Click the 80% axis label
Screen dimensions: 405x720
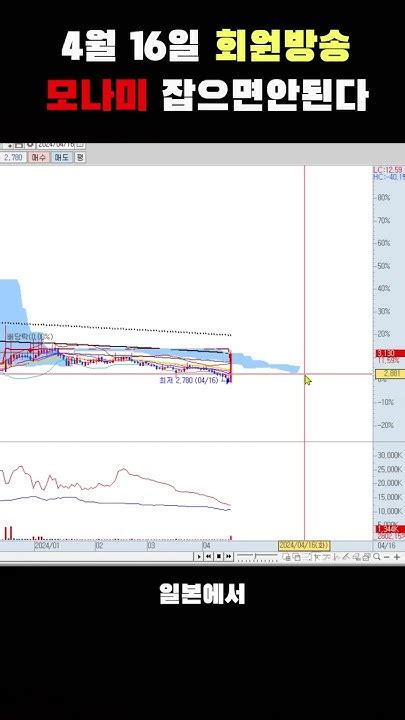(x=383, y=197)
